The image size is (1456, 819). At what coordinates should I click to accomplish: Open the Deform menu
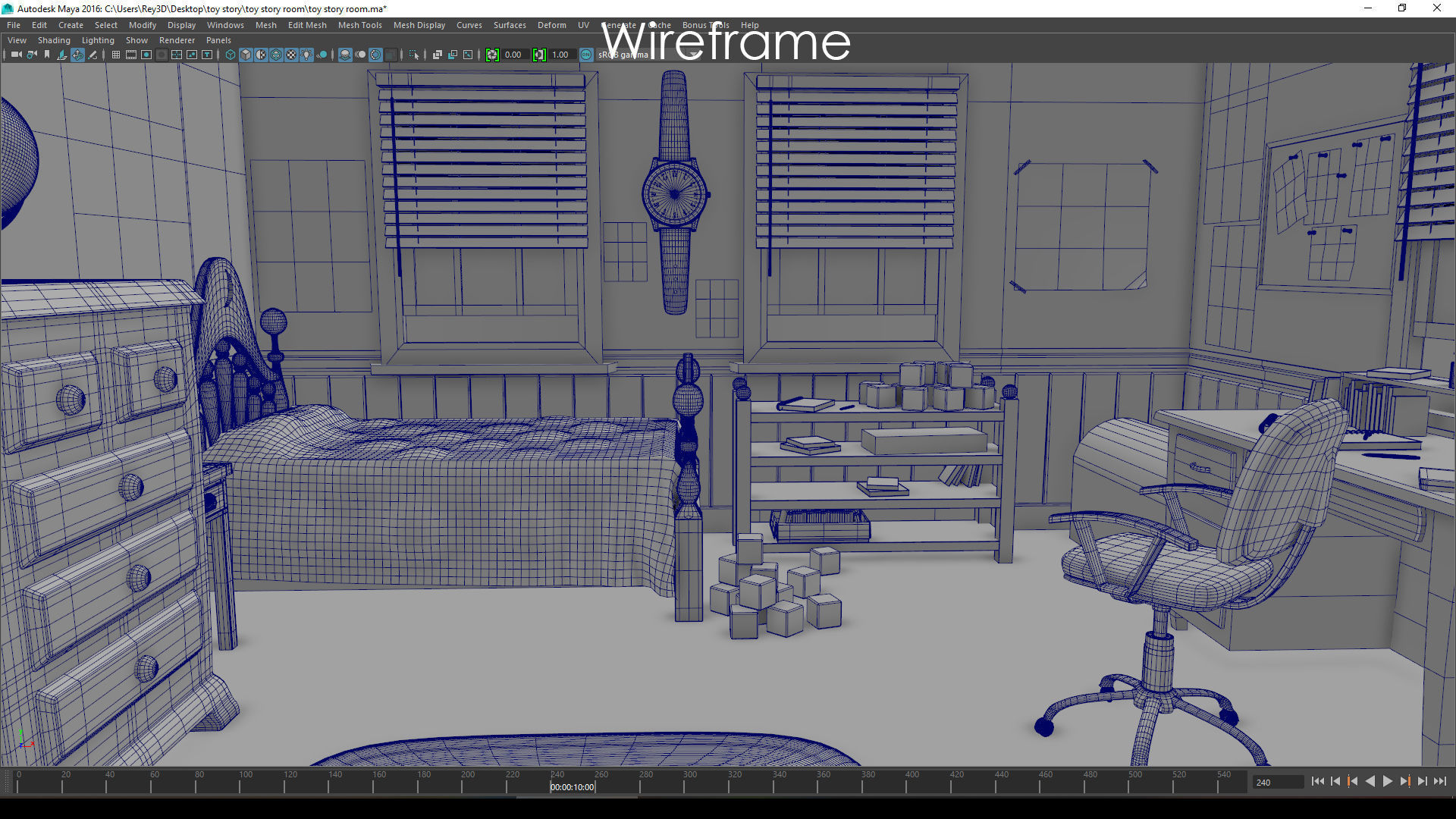[x=552, y=25]
